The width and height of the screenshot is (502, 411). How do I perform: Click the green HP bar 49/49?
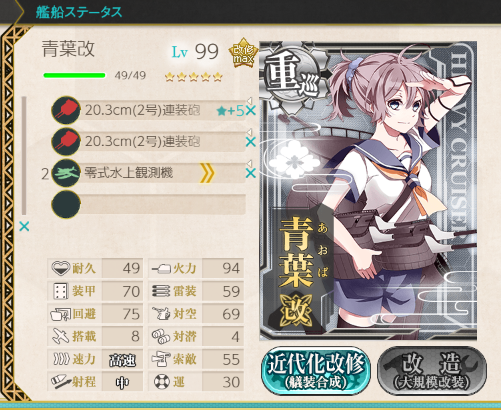[74, 75]
